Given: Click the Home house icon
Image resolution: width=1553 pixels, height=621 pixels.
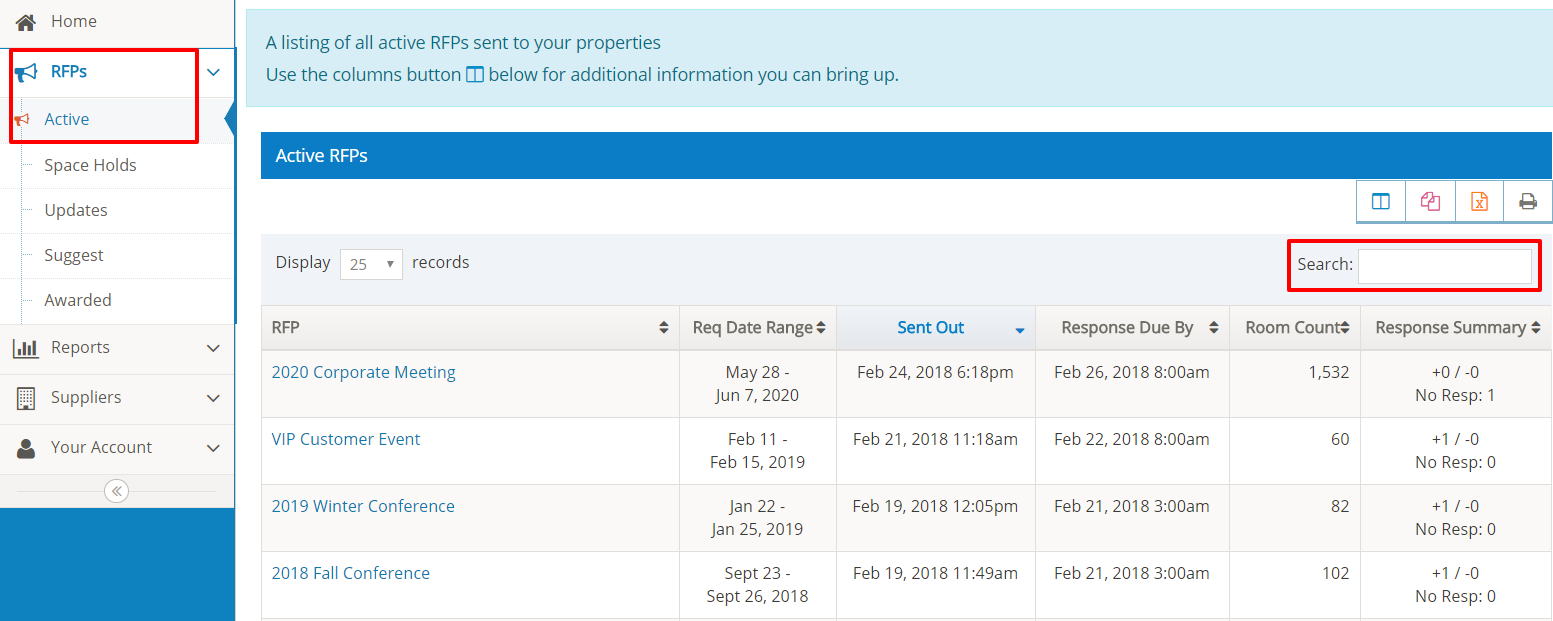Looking at the screenshot, I should pyautogui.click(x=26, y=21).
